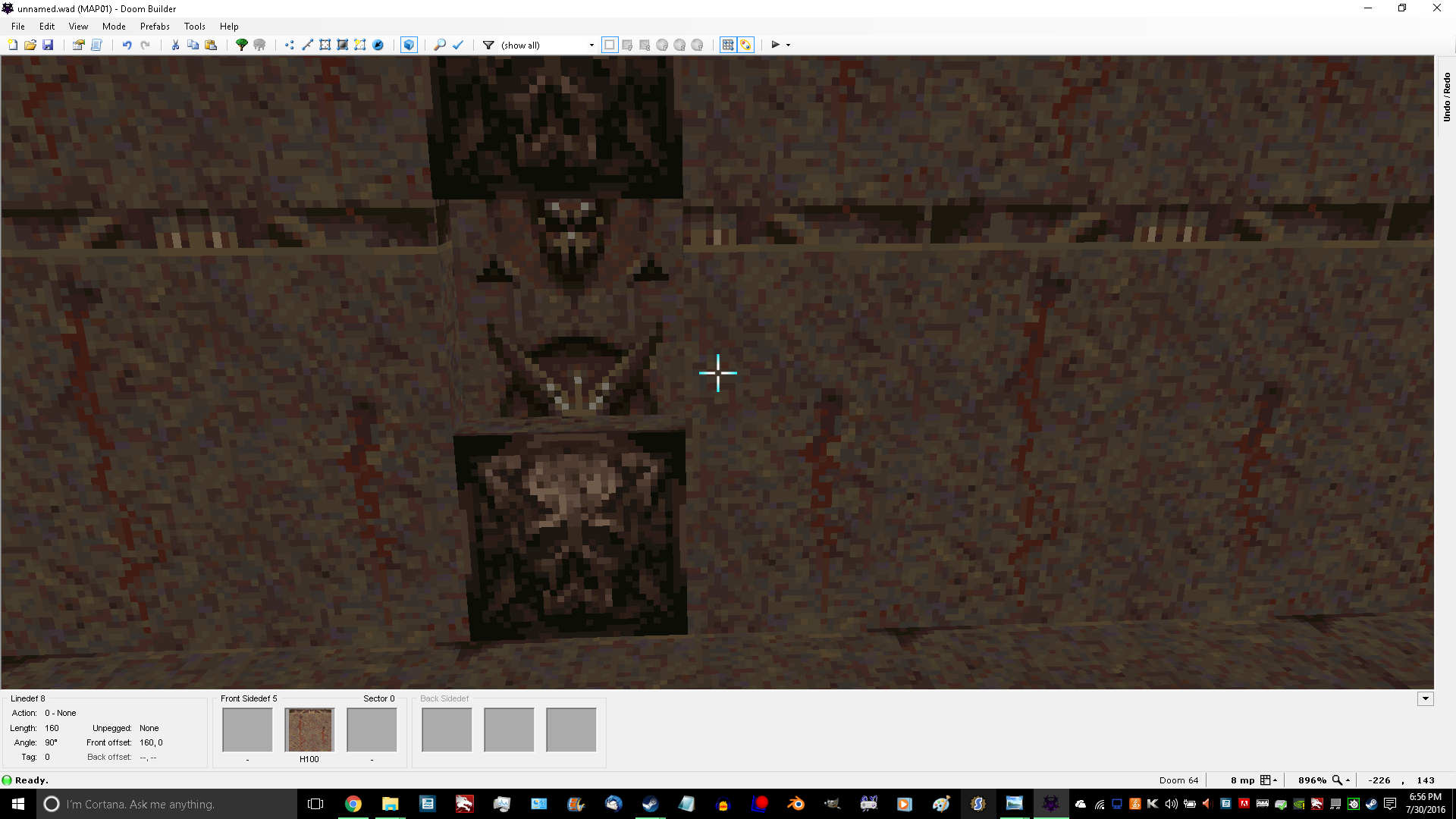Run the map analysis check tool
1456x819 pixels.
458,45
